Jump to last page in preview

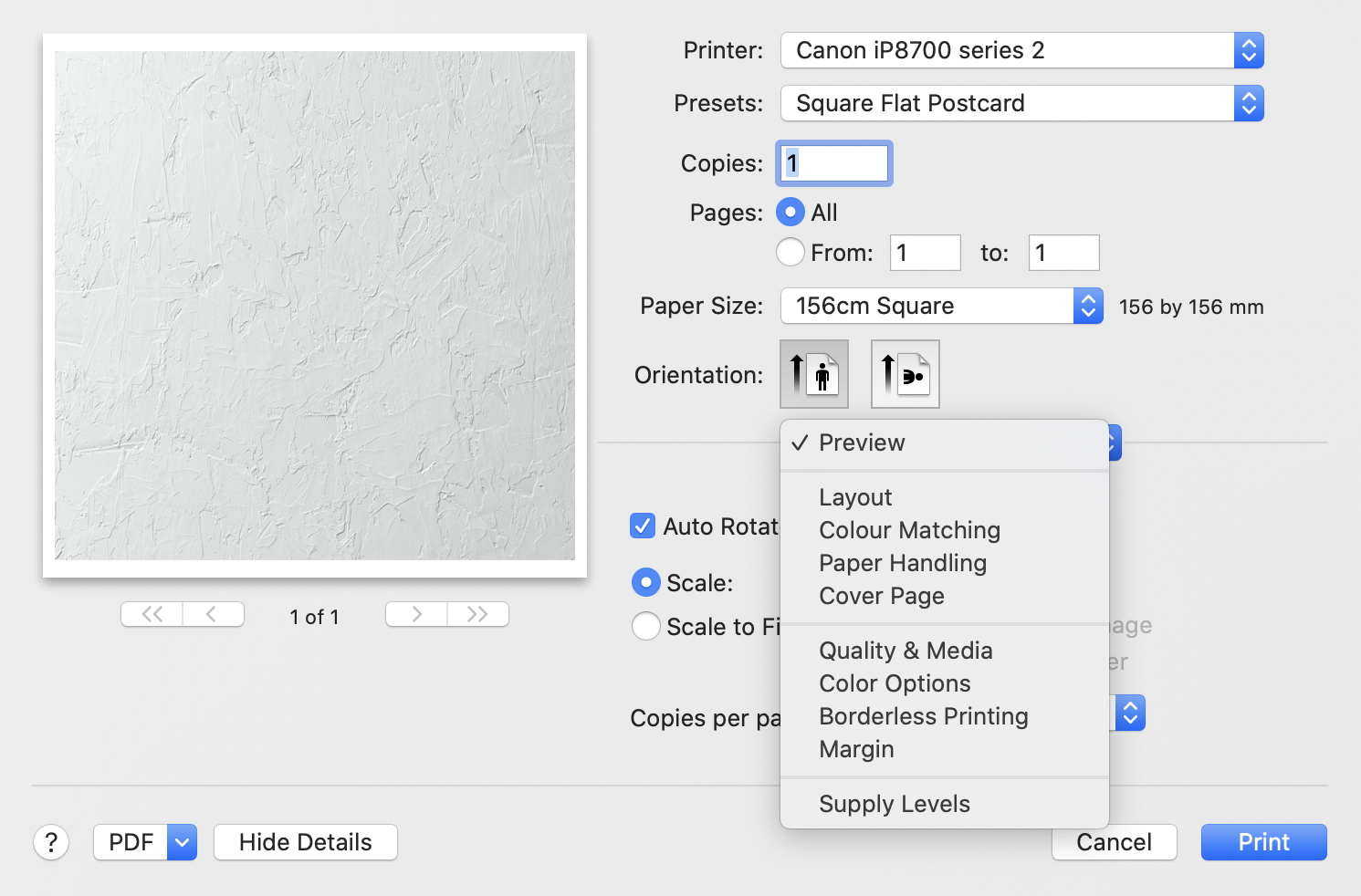(x=477, y=614)
